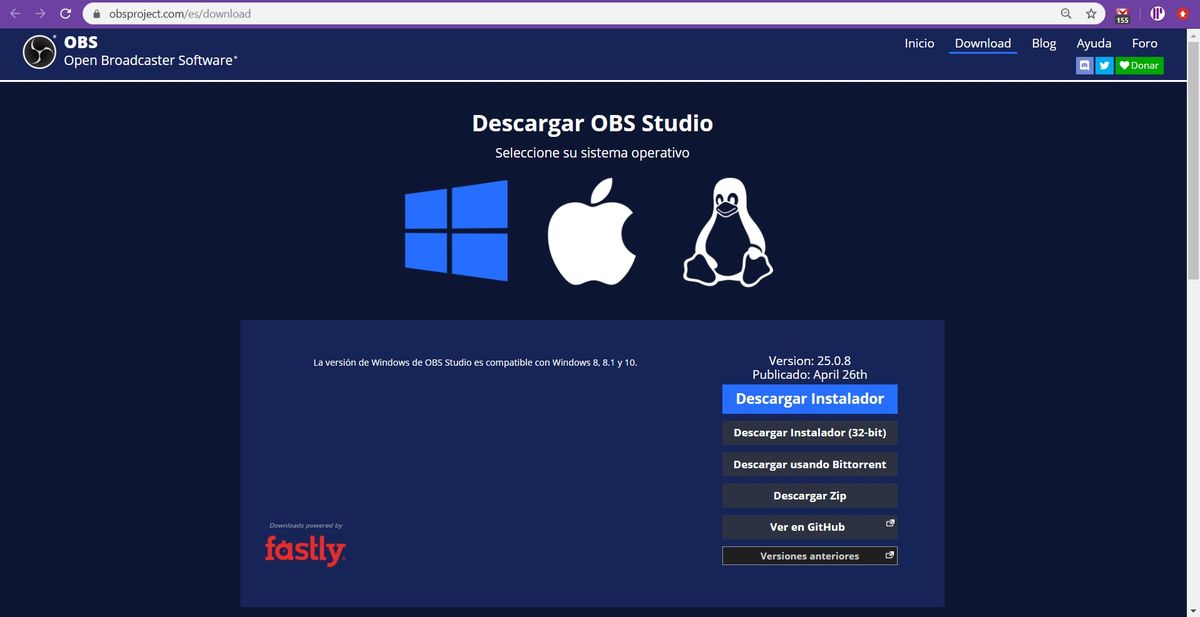Click the Version: 25.0.8 text
The image size is (1200, 617).
(x=810, y=361)
